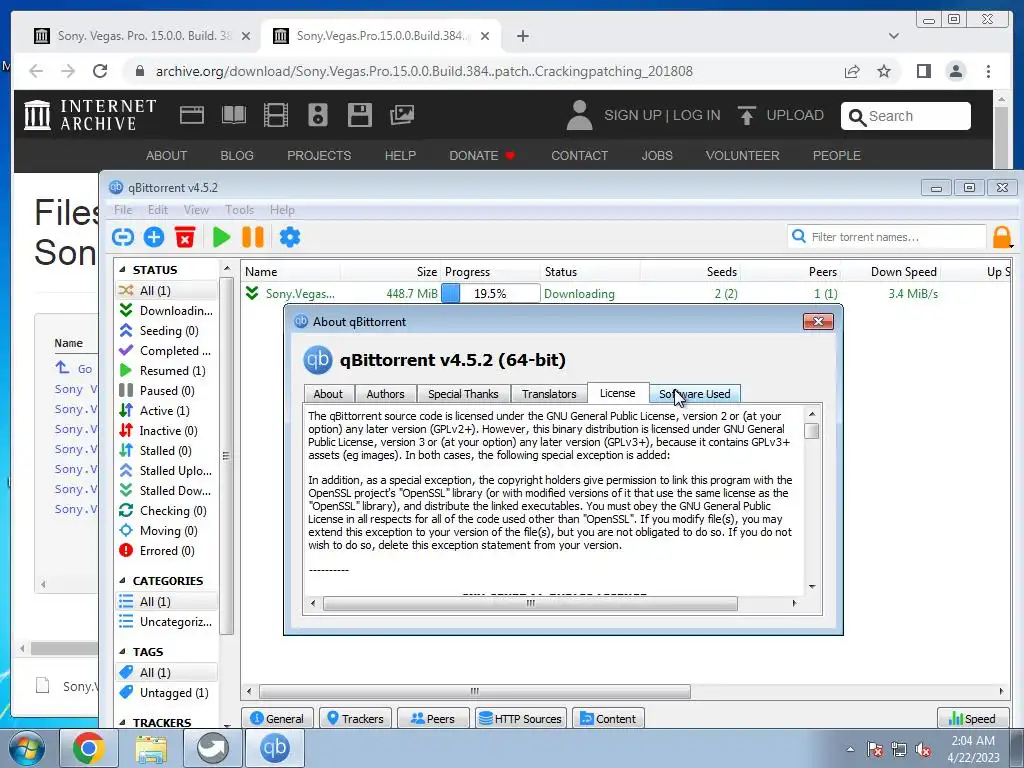The height and width of the screenshot is (768, 1024).
Task: Open the File menu in qBittorrent
Action: point(123,210)
